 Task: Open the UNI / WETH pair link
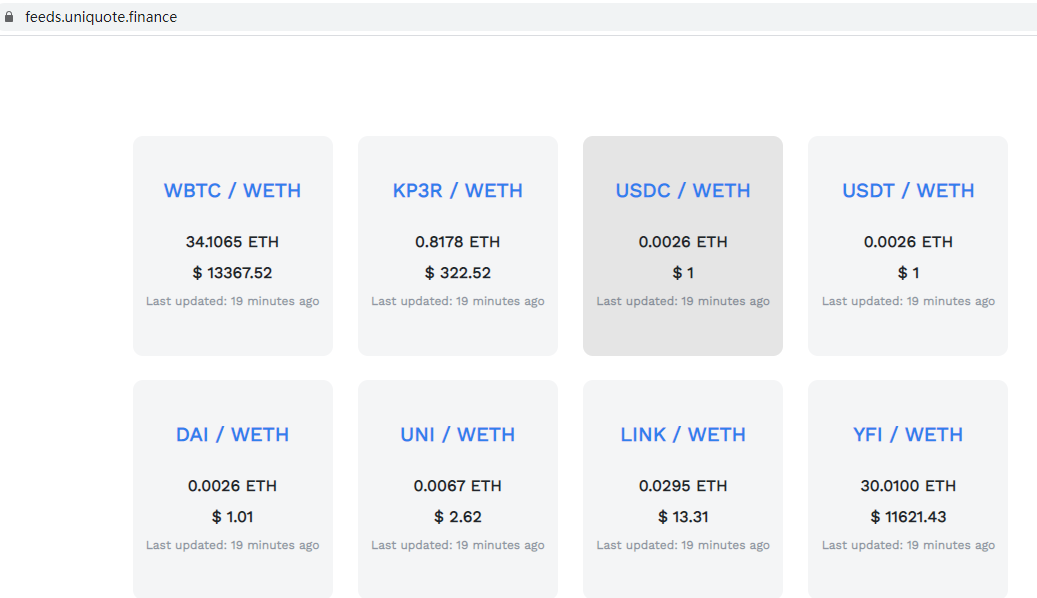(x=458, y=435)
